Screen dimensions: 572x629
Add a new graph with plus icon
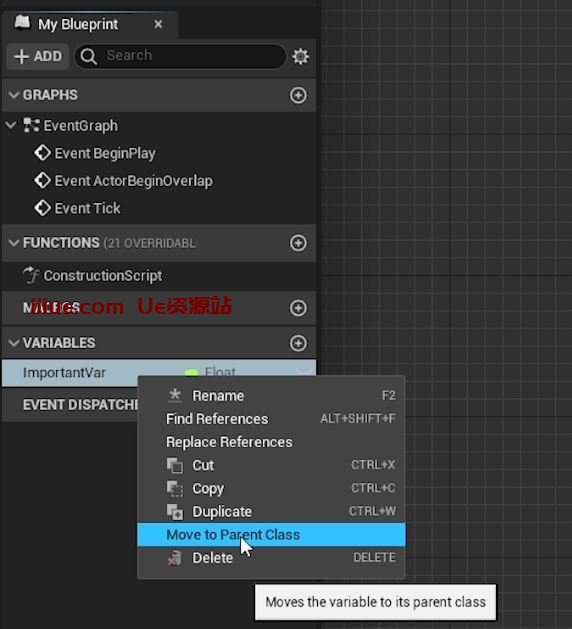click(298, 95)
